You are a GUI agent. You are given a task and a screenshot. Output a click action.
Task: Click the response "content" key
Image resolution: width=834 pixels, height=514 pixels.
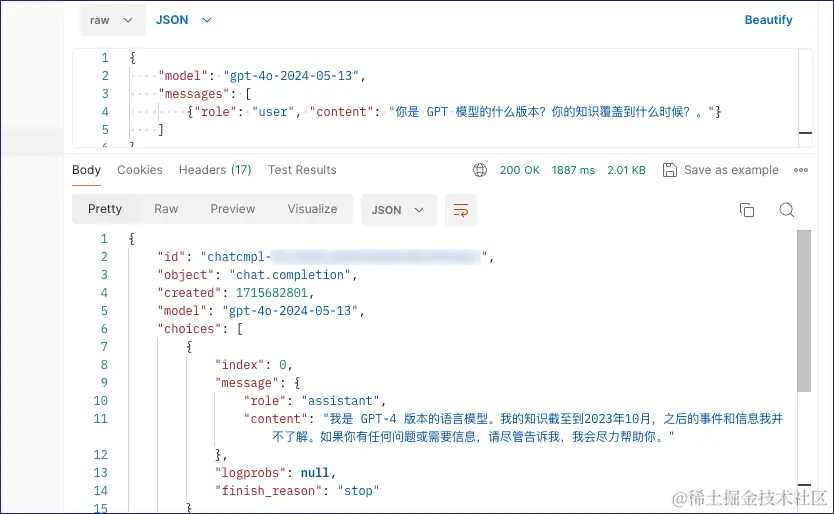click(x=276, y=419)
